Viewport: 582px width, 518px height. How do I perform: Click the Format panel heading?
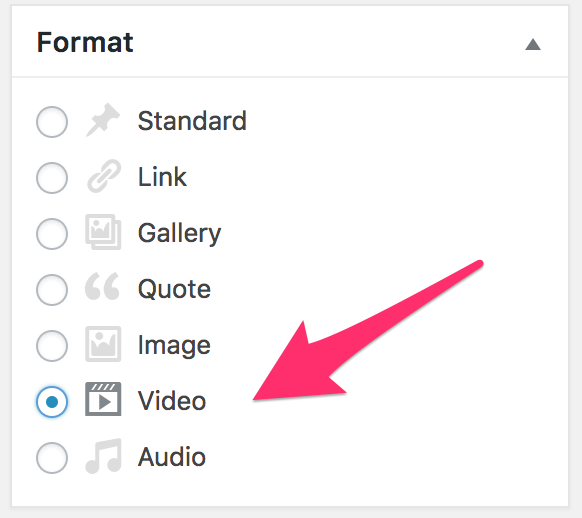tap(85, 42)
